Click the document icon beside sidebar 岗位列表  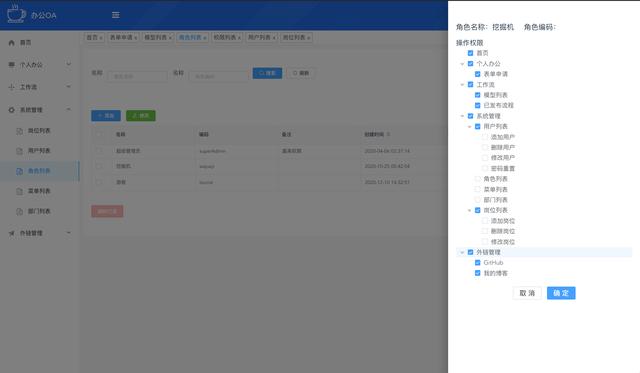click(19, 131)
